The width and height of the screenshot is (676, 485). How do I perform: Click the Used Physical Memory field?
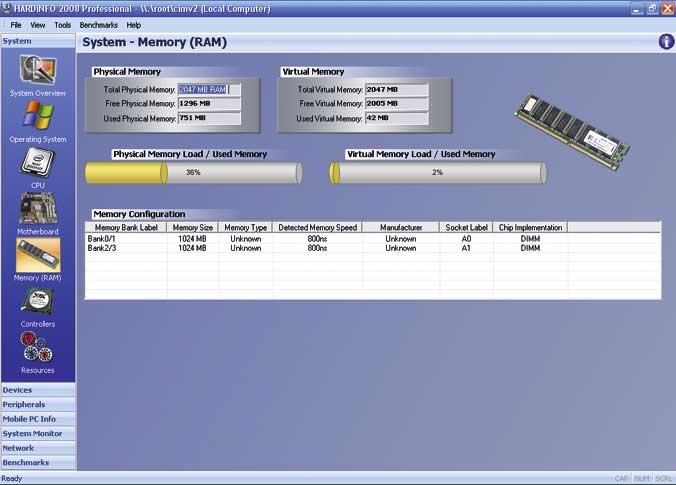[209, 118]
